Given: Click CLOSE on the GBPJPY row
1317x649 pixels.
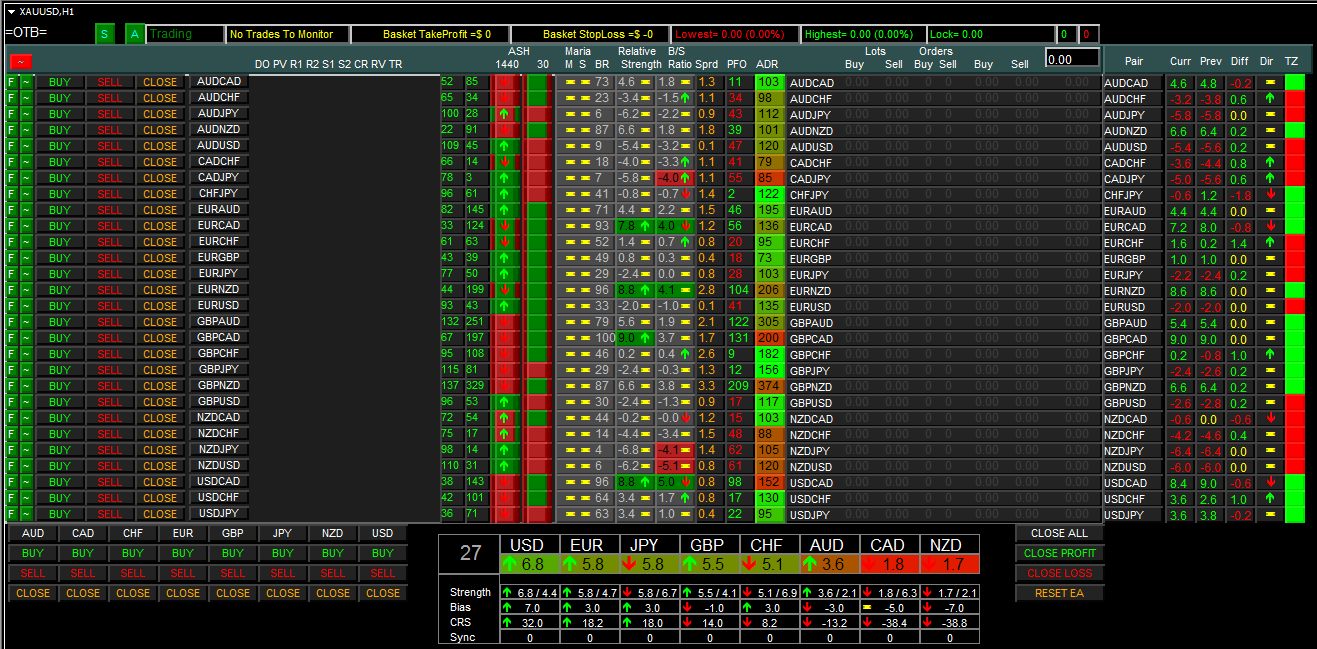Looking at the screenshot, I should [x=160, y=370].
